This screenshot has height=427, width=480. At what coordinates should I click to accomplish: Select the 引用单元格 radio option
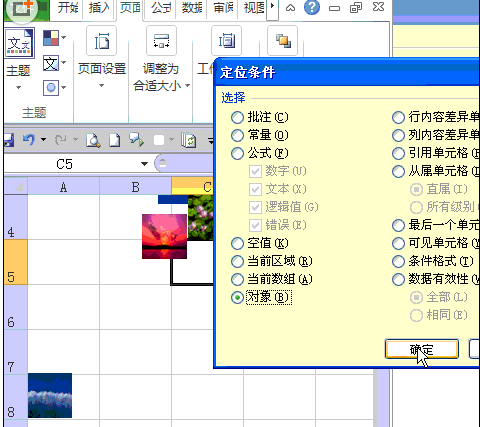[x=398, y=153]
